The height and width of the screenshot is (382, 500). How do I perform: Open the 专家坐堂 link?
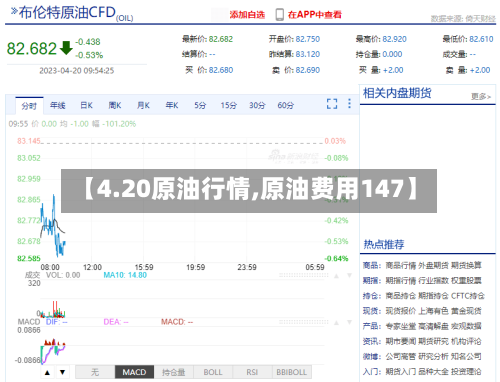401,326
